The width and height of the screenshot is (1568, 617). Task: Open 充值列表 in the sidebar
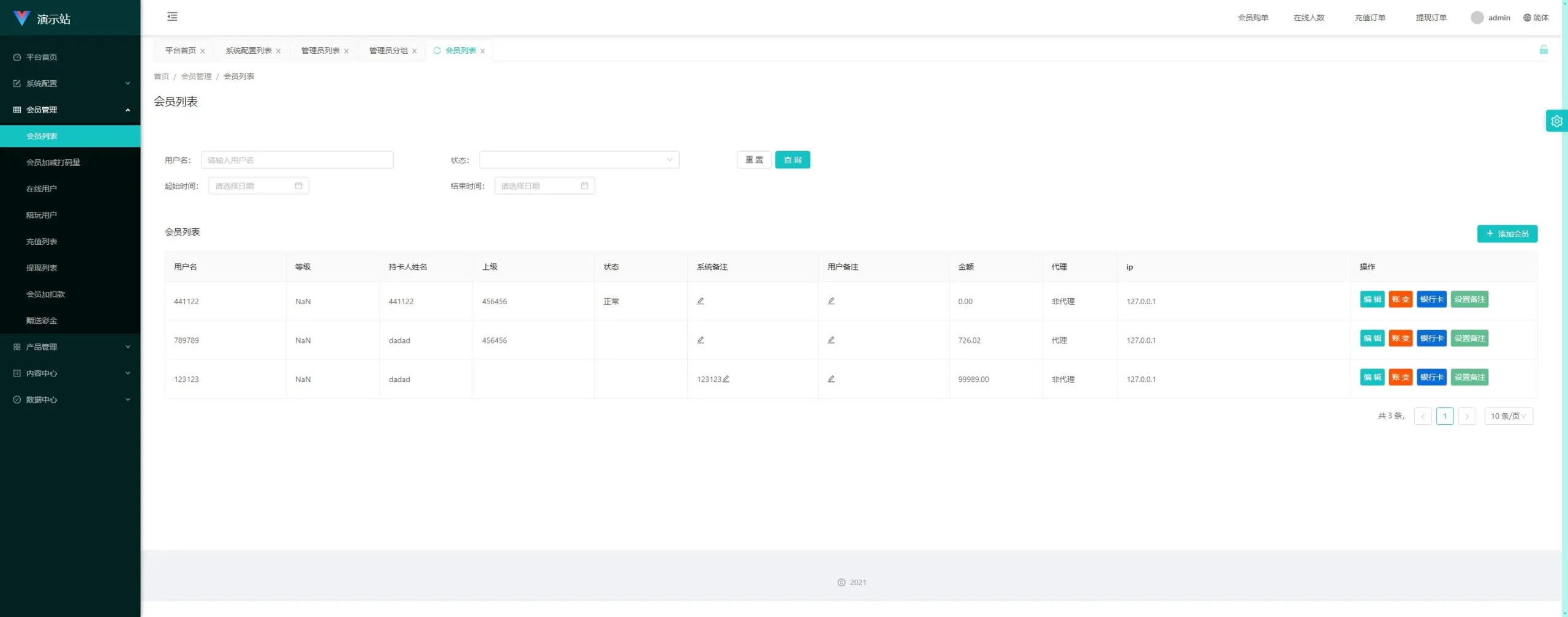point(42,242)
